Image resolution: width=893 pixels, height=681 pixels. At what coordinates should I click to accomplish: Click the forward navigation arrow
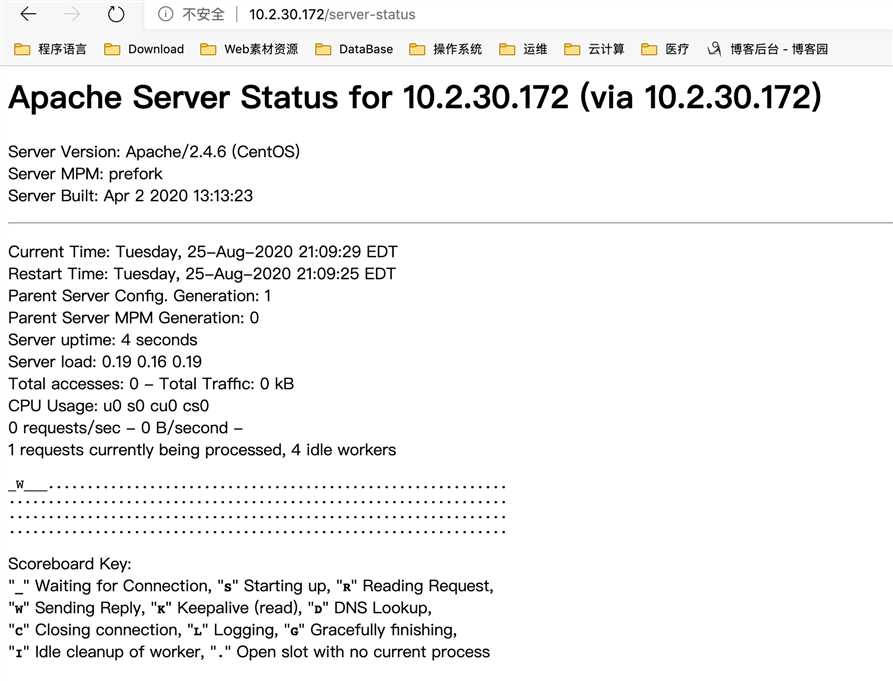tap(72, 14)
